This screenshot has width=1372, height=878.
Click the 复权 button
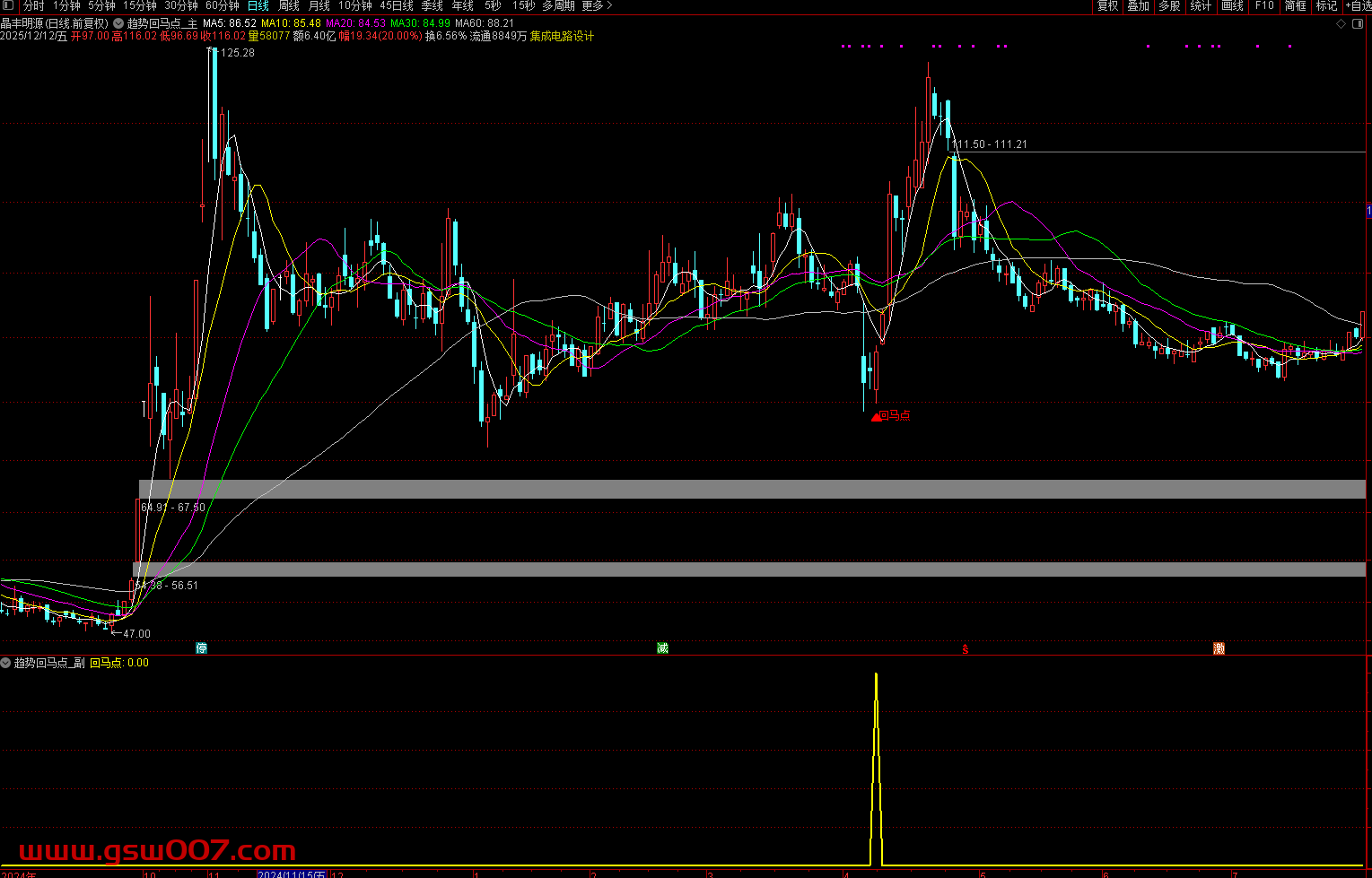click(x=1108, y=6)
